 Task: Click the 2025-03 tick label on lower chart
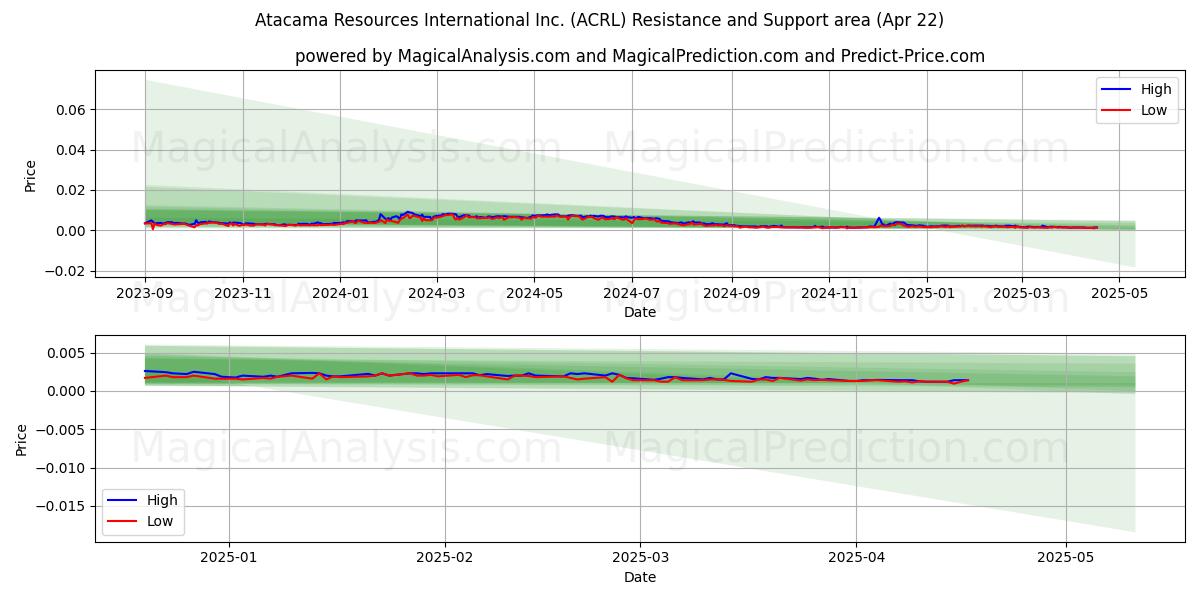(x=639, y=559)
